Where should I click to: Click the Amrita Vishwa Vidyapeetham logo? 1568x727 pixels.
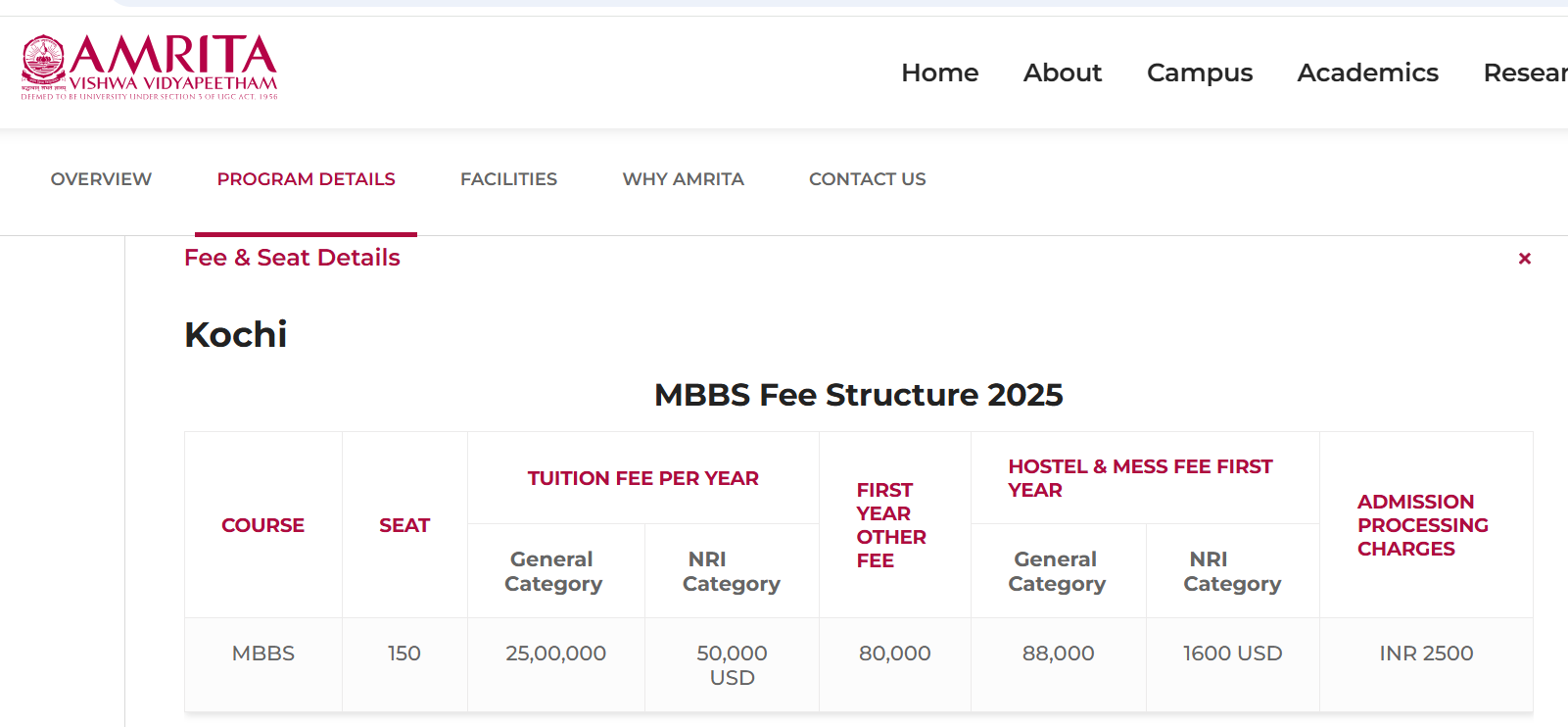pyautogui.click(x=150, y=68)
